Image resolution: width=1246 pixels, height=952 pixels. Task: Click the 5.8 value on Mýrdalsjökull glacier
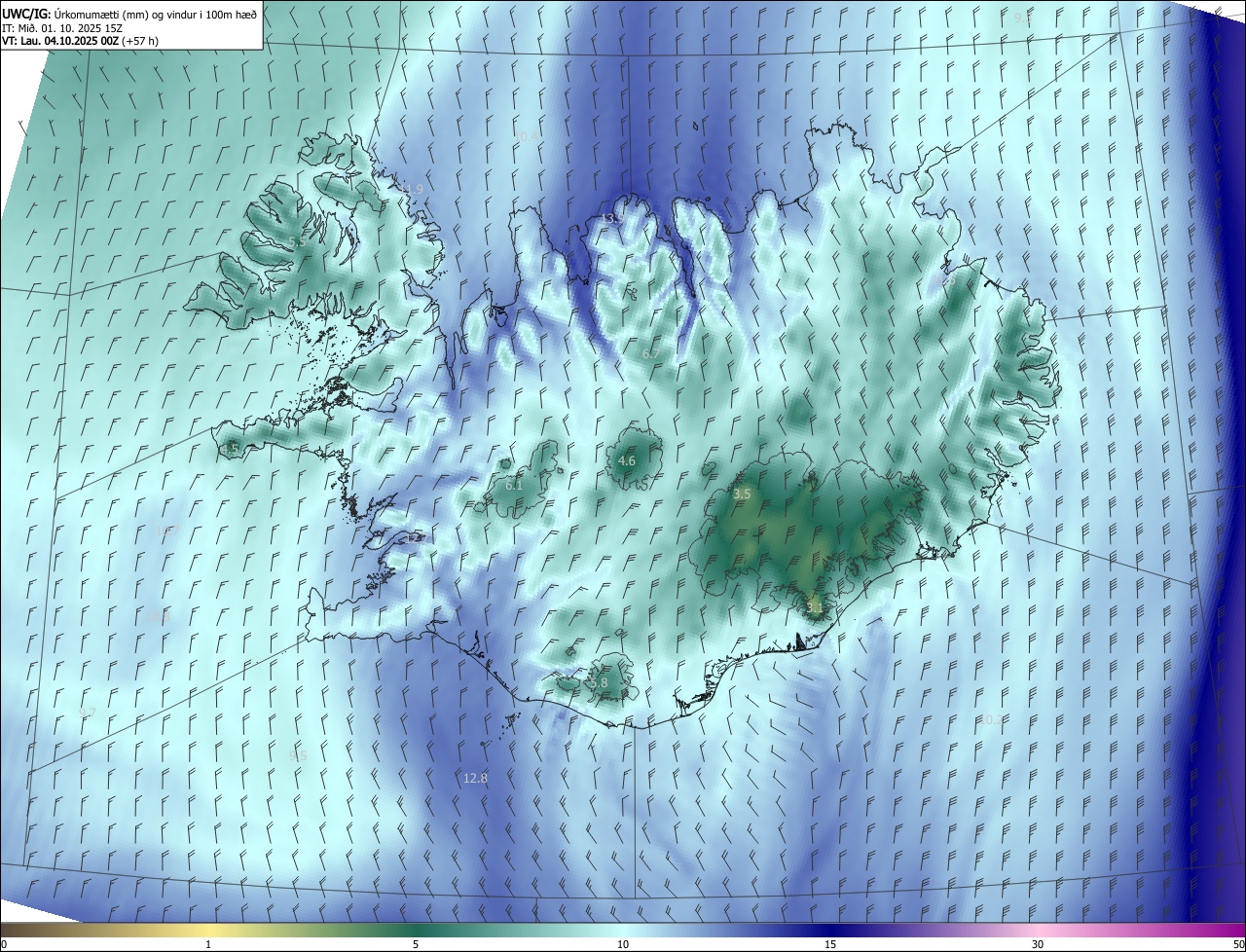tap(599, 683)
